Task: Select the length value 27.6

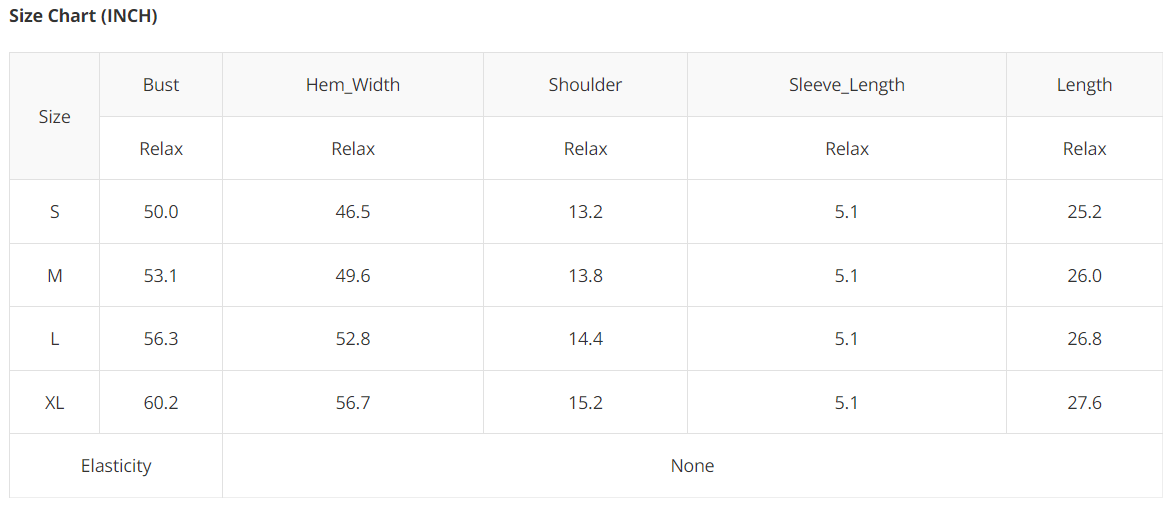Action: point(1084,403)
